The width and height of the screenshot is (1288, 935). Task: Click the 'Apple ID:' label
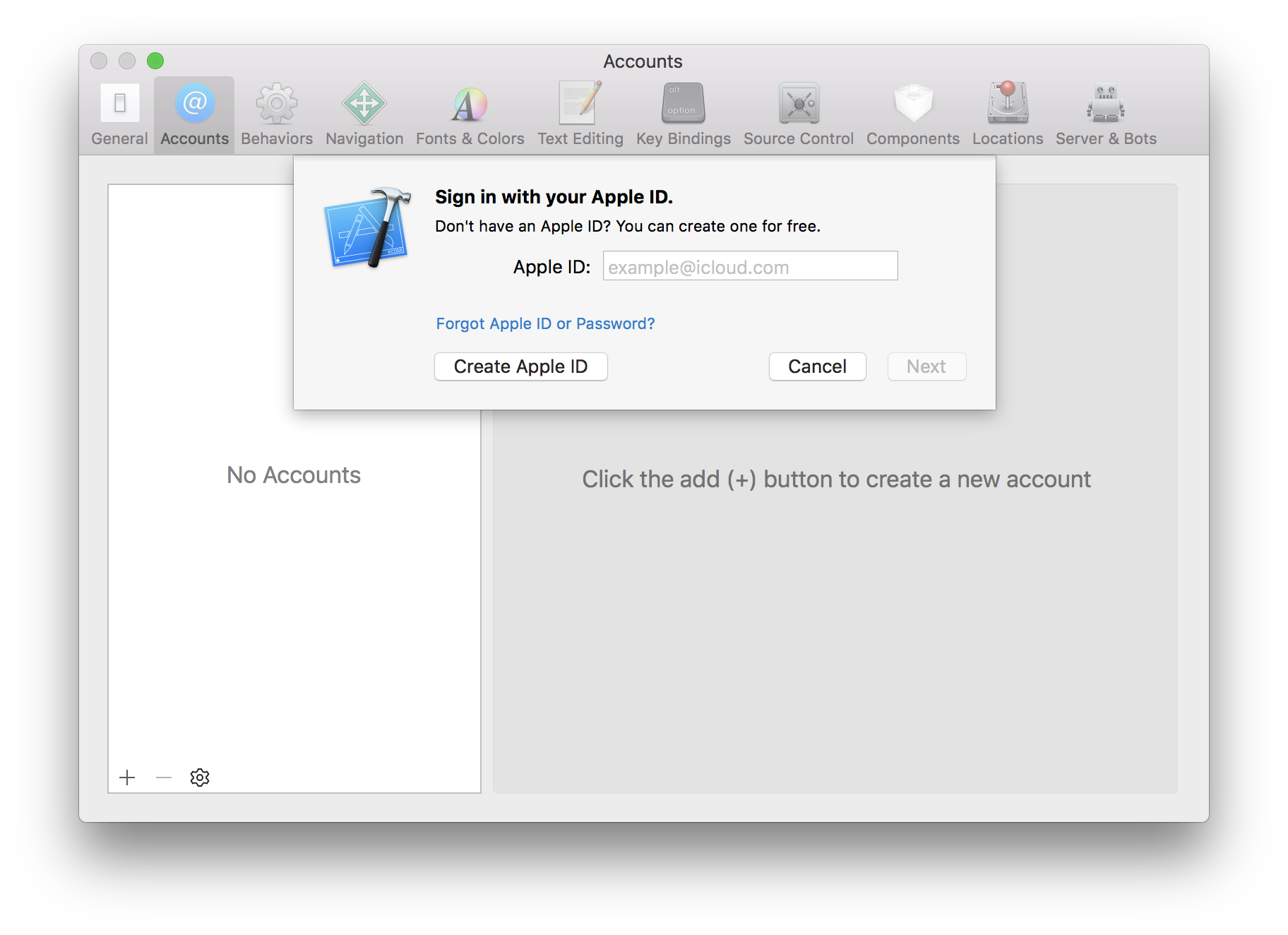(551, 267)
